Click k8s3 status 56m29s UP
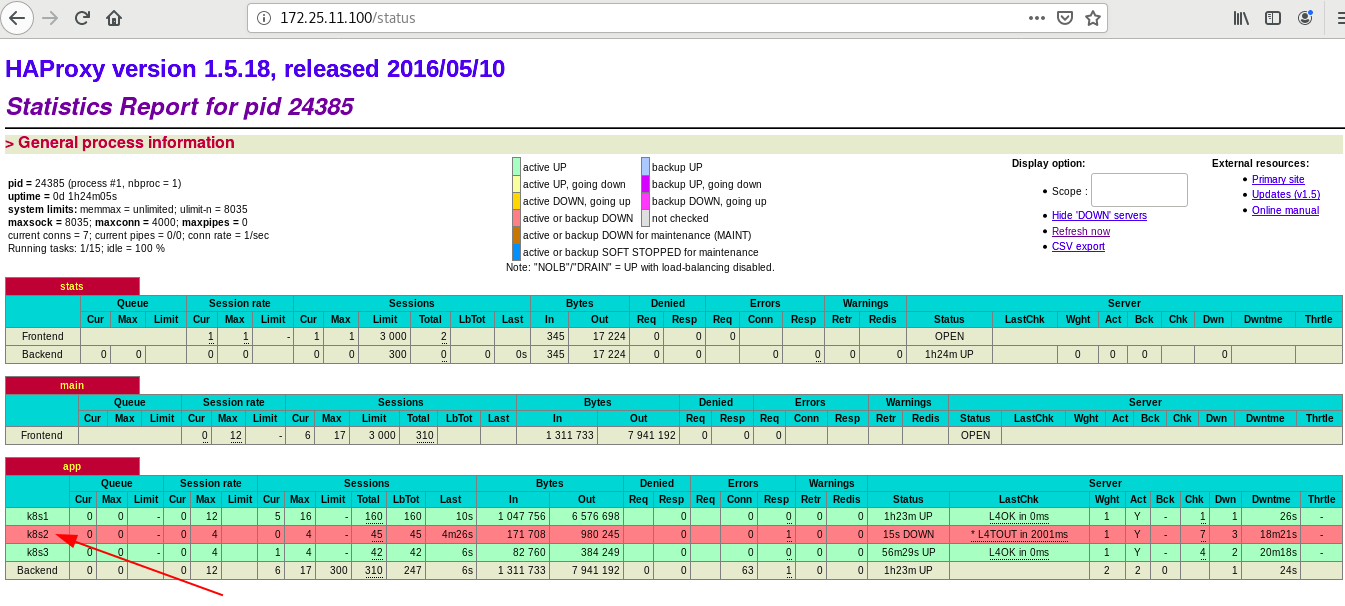Screen dimensions: 1345x606 point(908,552)
